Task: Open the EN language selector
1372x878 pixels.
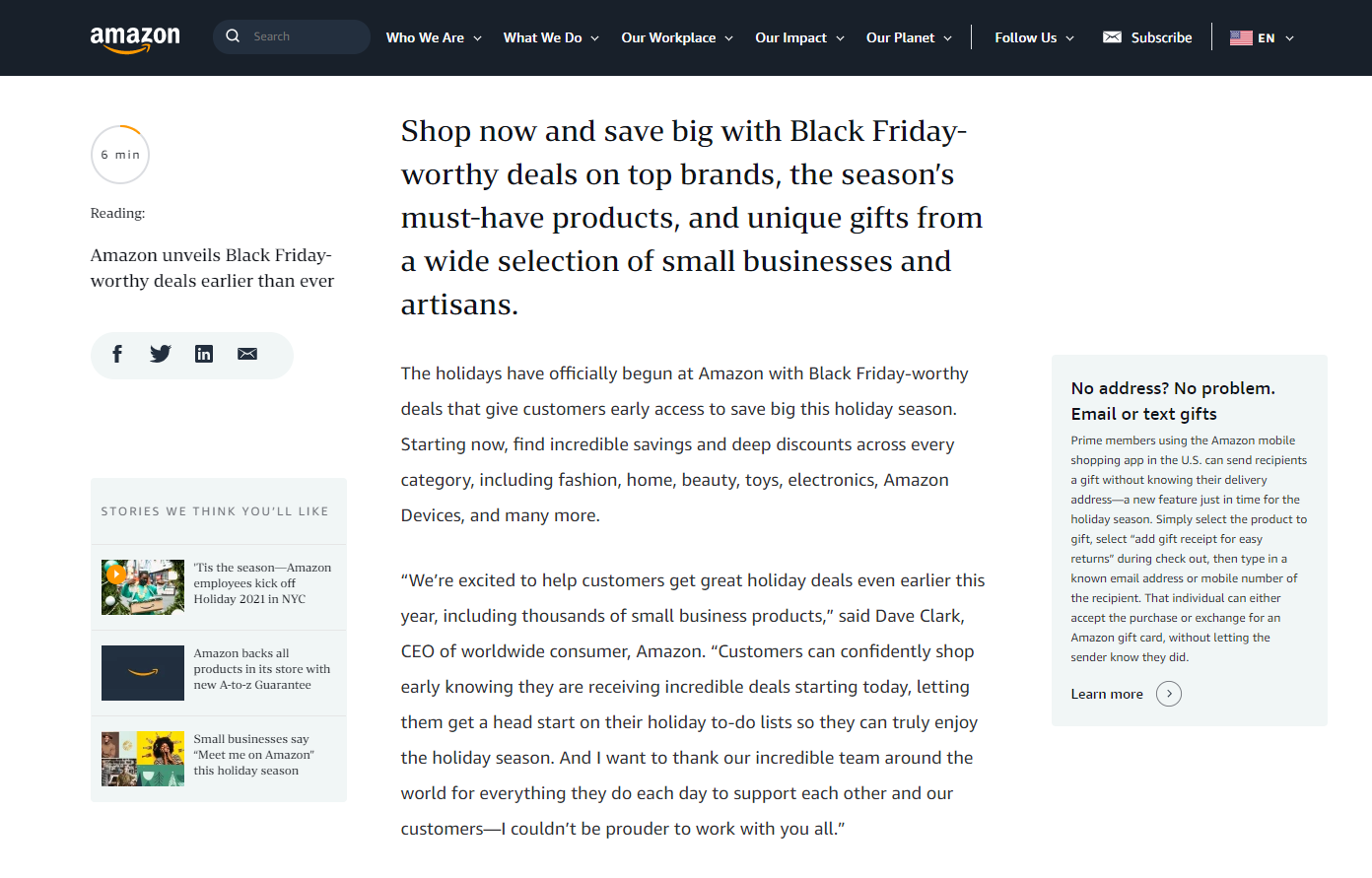Action: pos(1263,37)
